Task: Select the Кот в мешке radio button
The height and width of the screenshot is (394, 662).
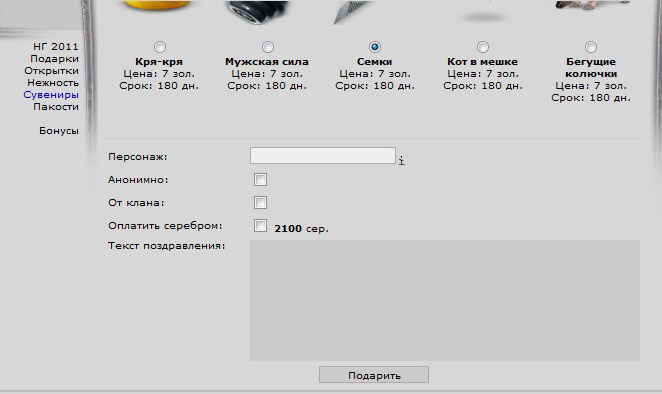Action: (483, 47)
